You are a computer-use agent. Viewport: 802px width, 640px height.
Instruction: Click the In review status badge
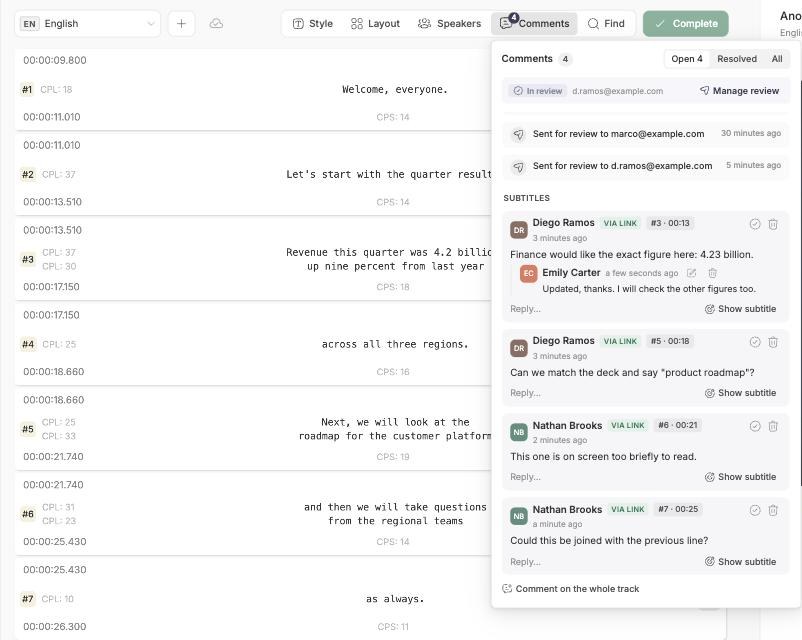point(538,91)
